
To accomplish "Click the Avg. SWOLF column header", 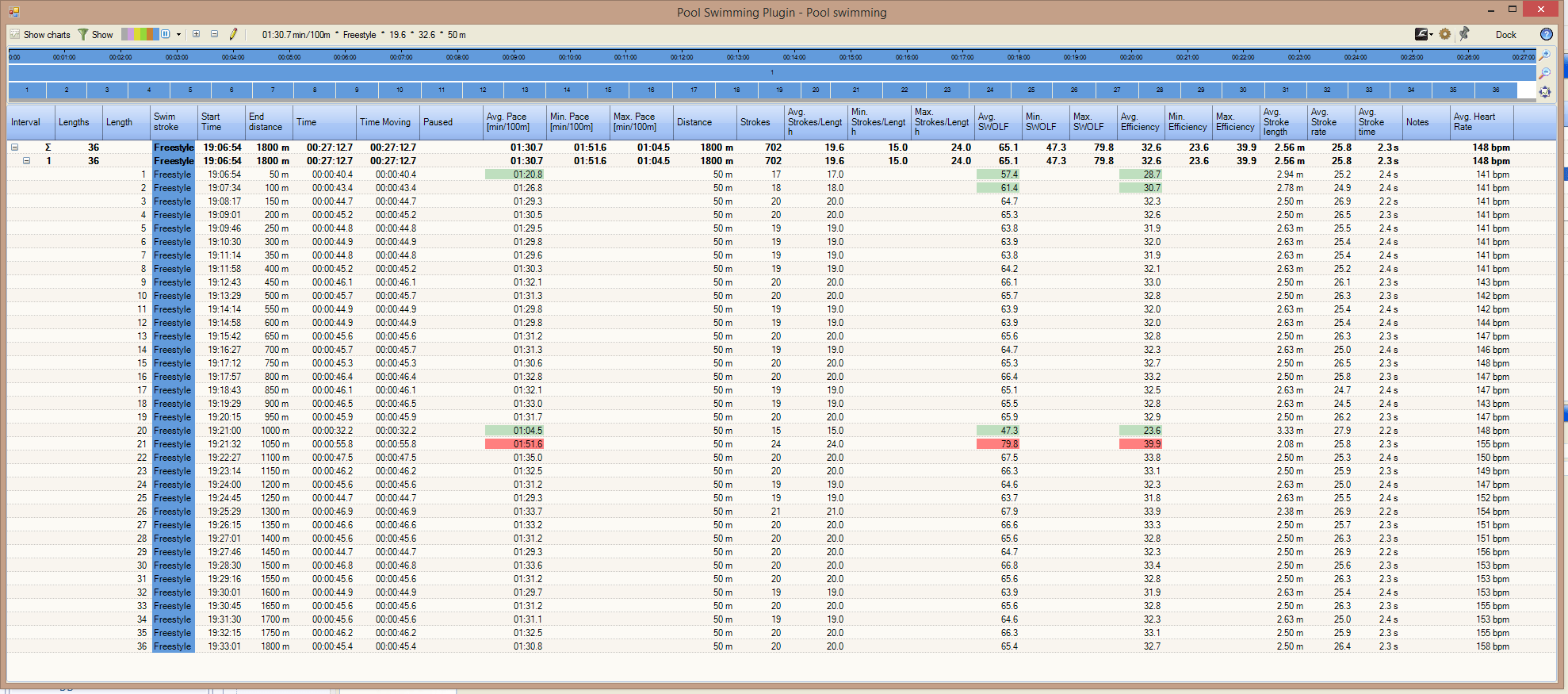I will coord(998,122).
